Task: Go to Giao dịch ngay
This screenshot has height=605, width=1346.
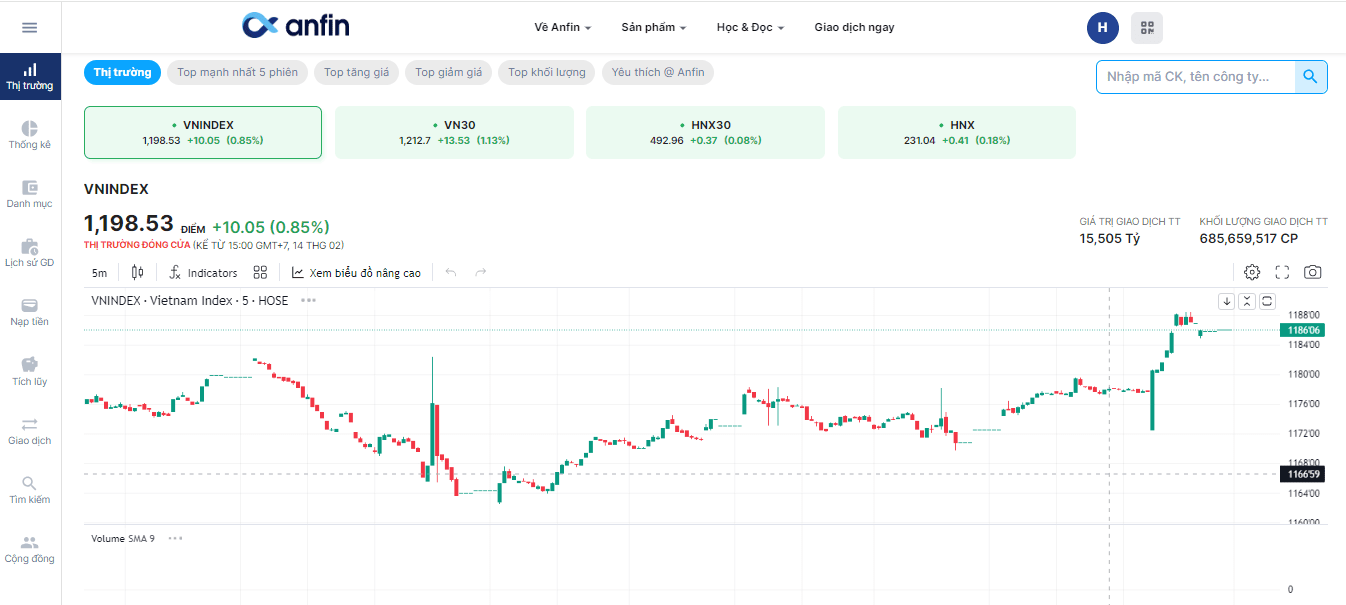Action: (854, 27)
